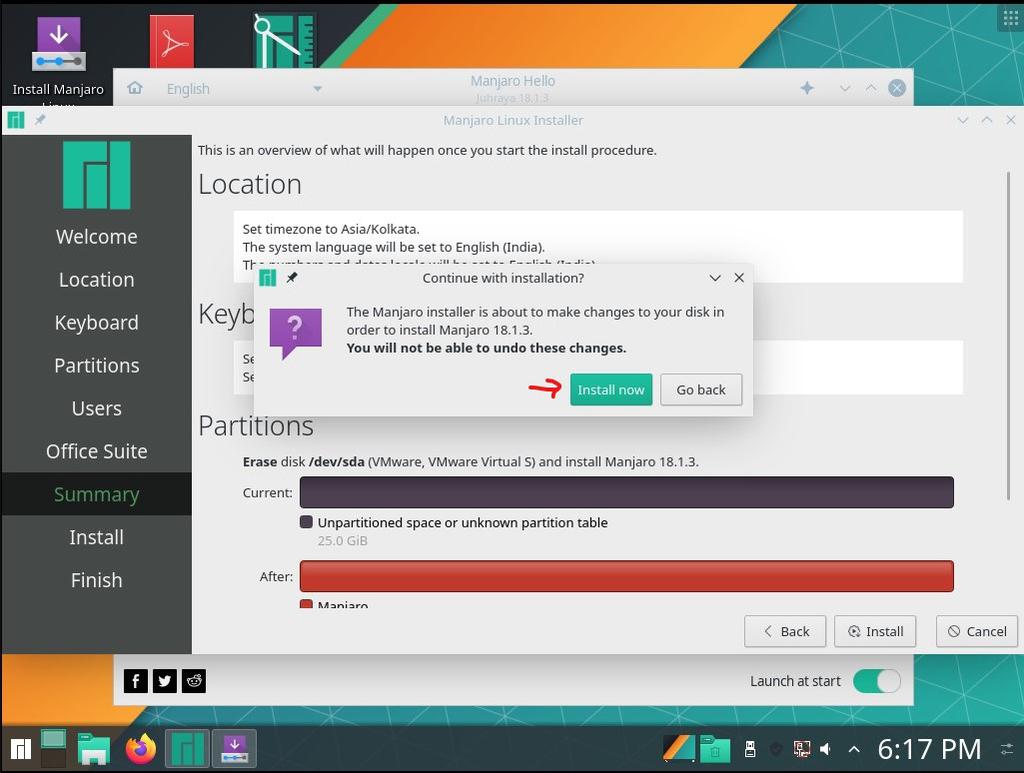Viewport: 1024px width, 773px height.
Task: Click 'Set timezone to Asia/Kolkata.' text
Action: point(331,229)
